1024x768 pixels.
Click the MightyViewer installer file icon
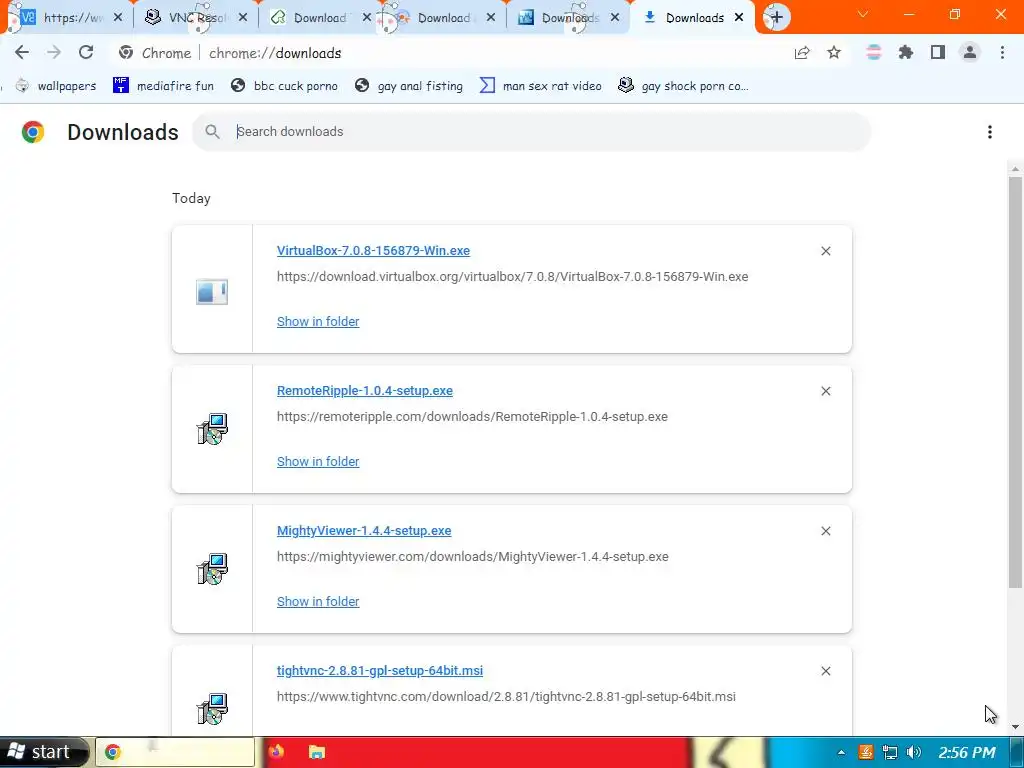coord(212,569)
